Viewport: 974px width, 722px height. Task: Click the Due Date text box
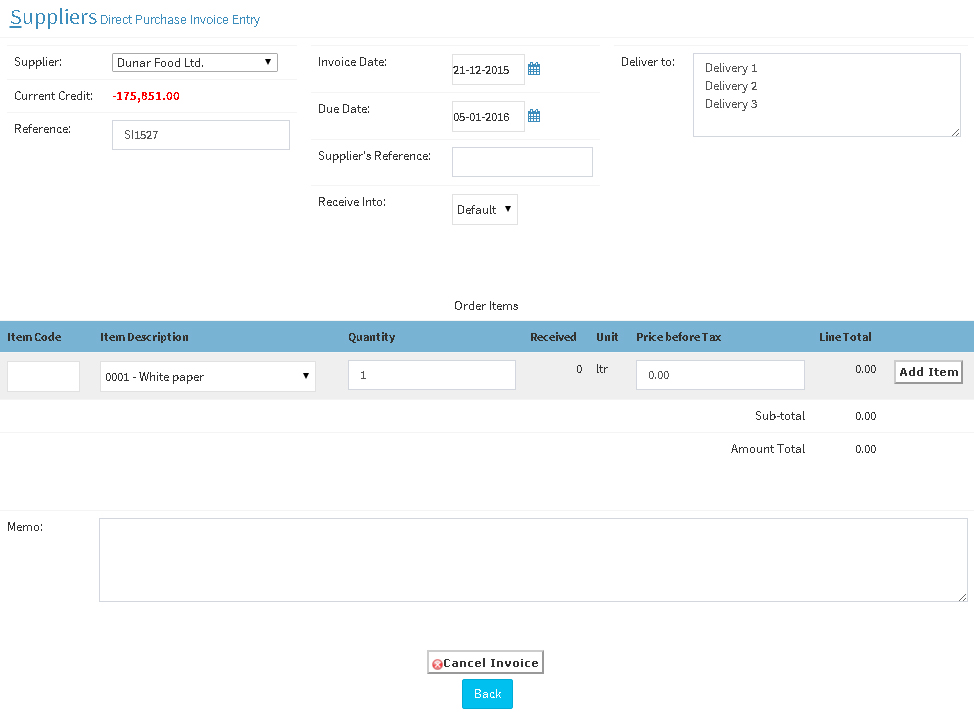487,115
